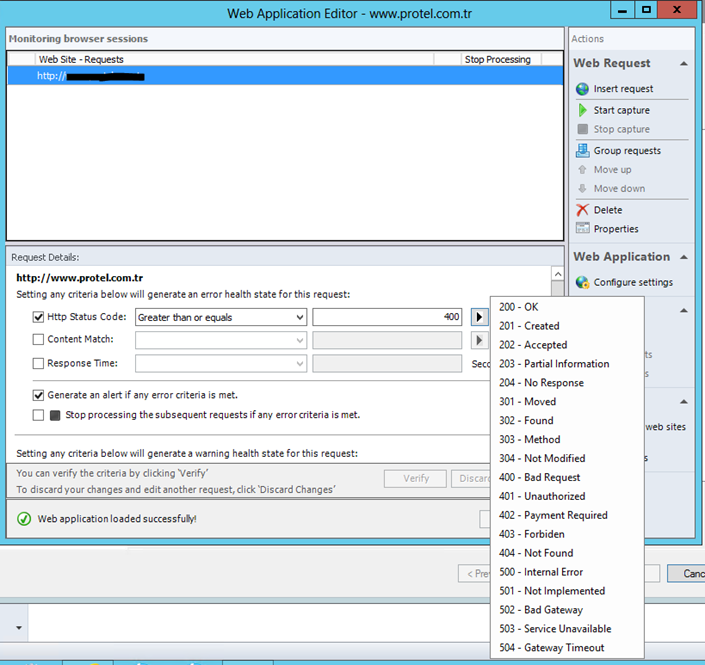Click the Move down arrow icon
This screenshot has width=705, height=665.
[x=583, y=189]
